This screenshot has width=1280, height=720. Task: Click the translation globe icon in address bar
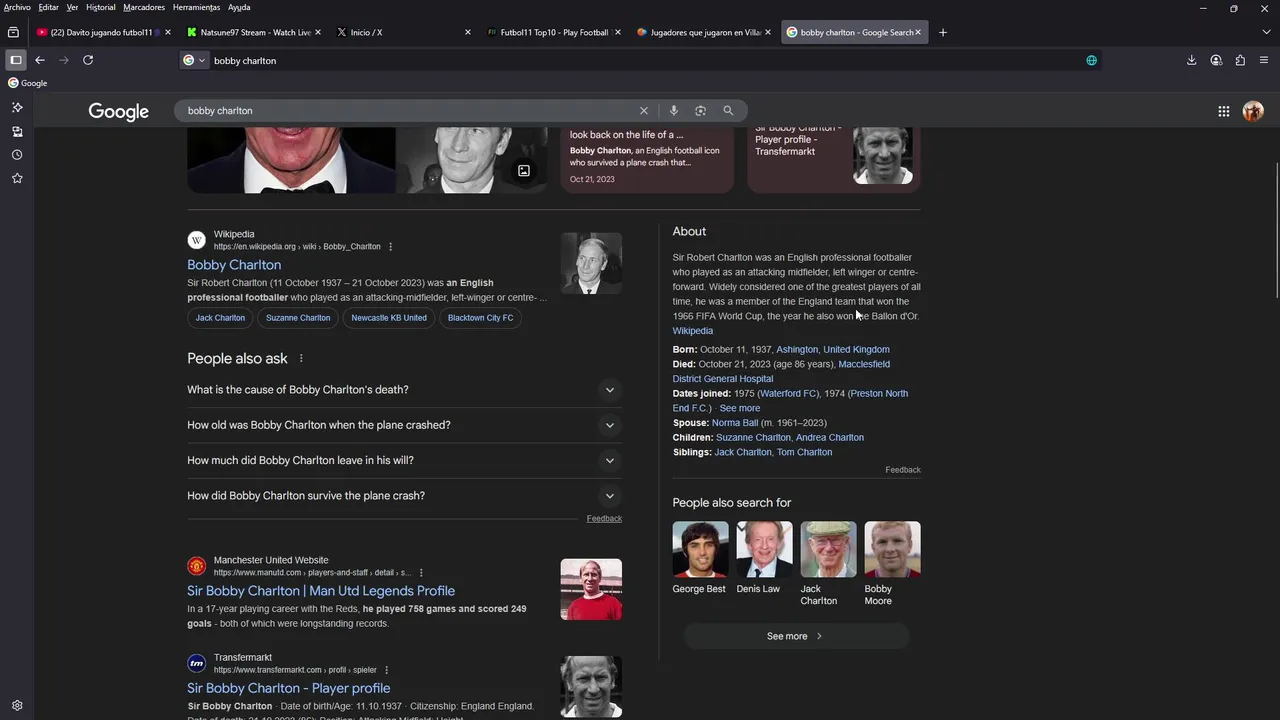point(1092,60)
